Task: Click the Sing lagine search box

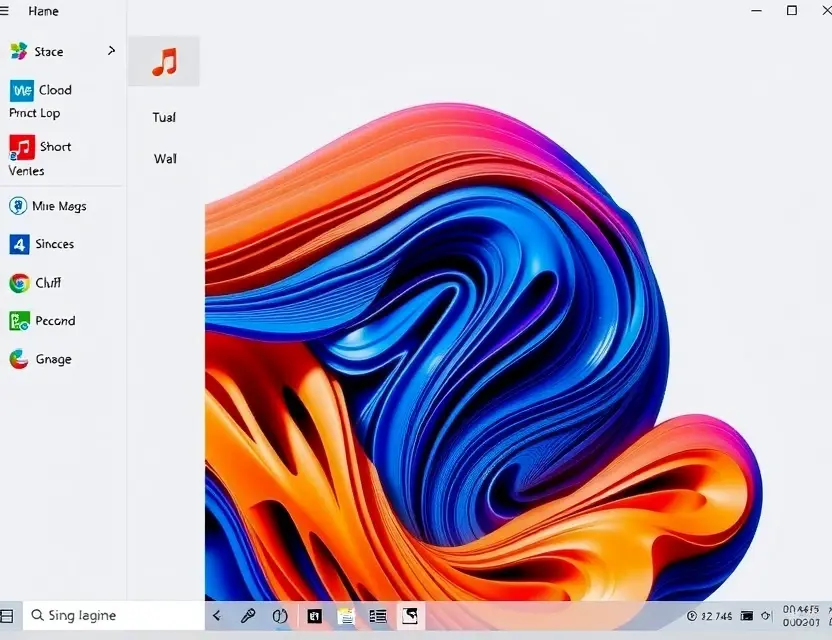Action: [114, 616]
